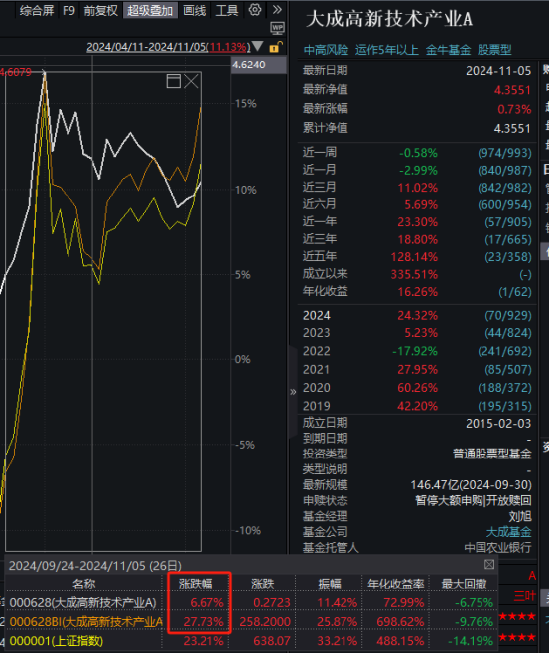550x654 pixels.
Task: Click 投资类型 普通股票型基金
Action: [492, 454]
